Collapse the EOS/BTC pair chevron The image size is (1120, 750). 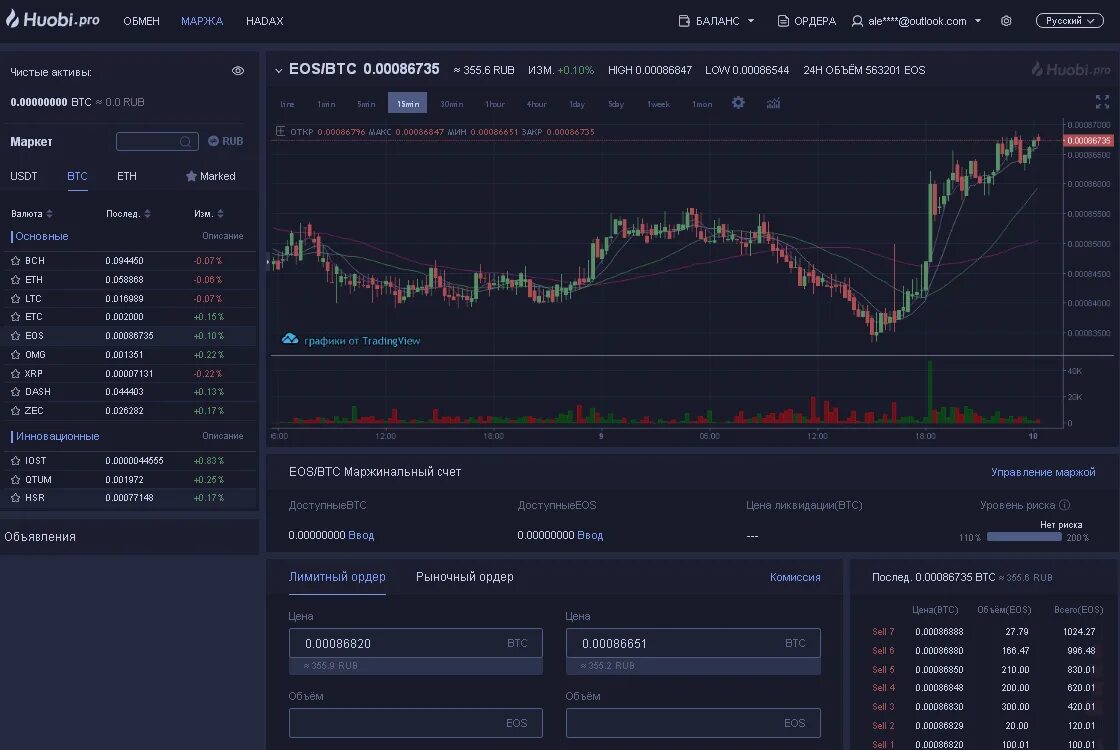tap(280, 70)
